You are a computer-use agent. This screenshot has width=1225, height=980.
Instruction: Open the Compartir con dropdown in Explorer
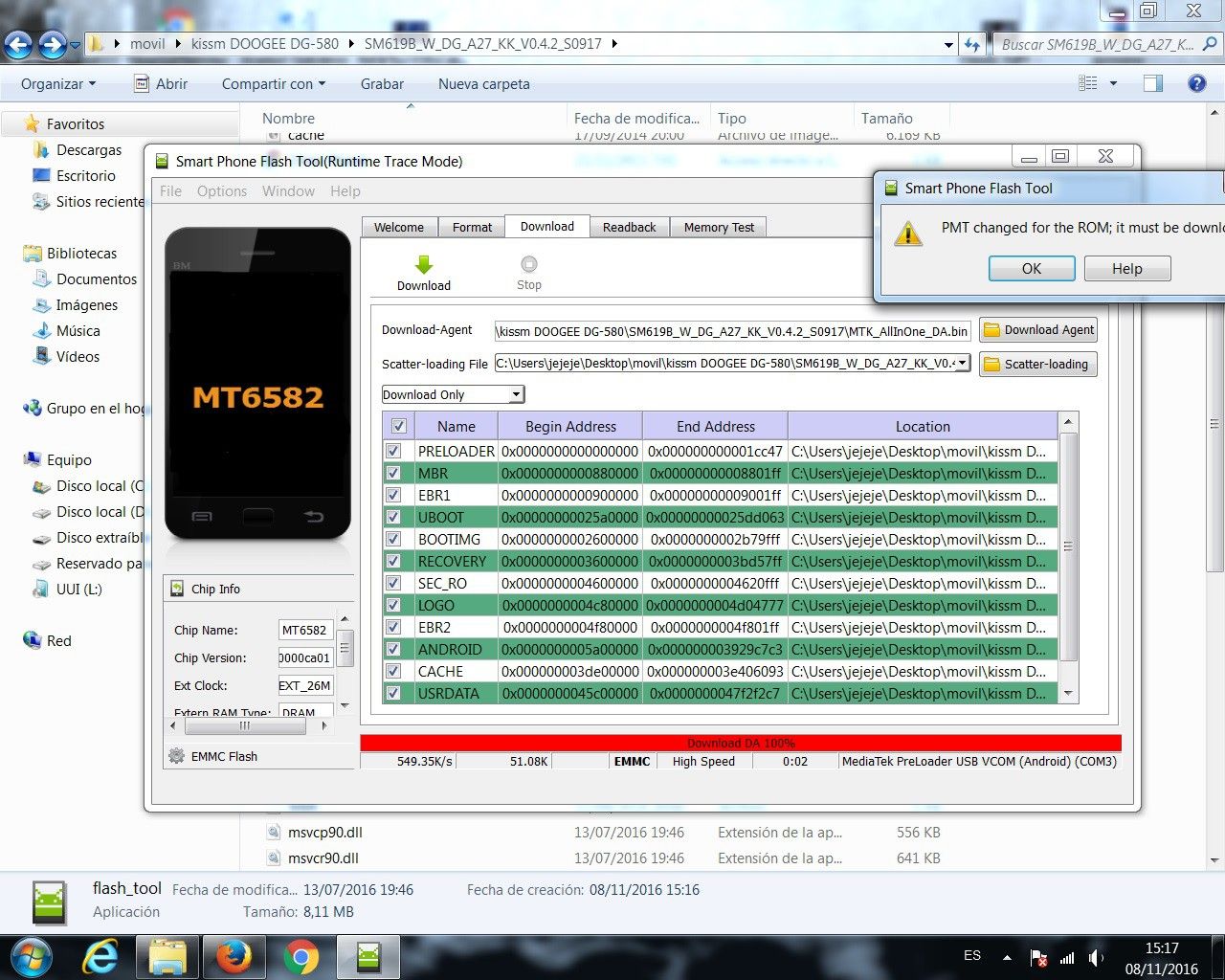click(274, 84)
